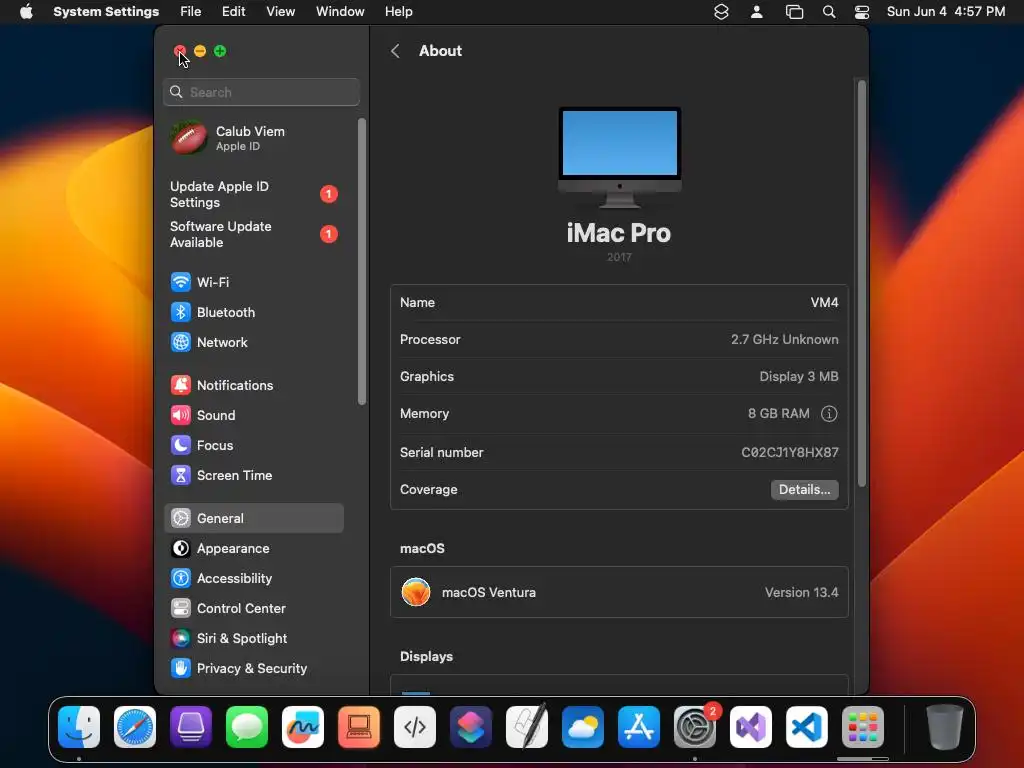Open Freeform from the Dock
The height and width of the screenshot is (768, 1024).
click(303, 727)
